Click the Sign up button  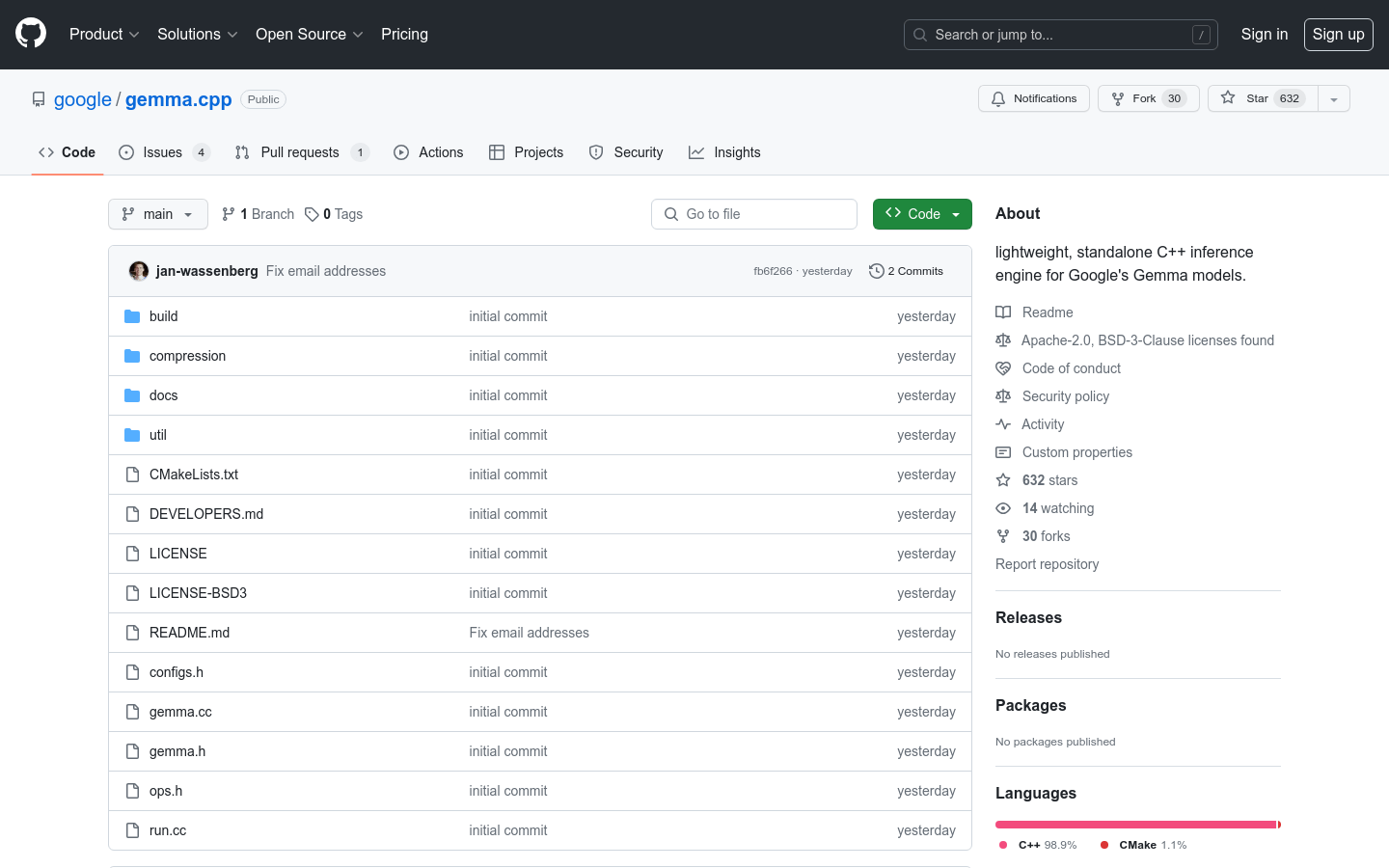pyautogui.click(x=1338, y=34)
